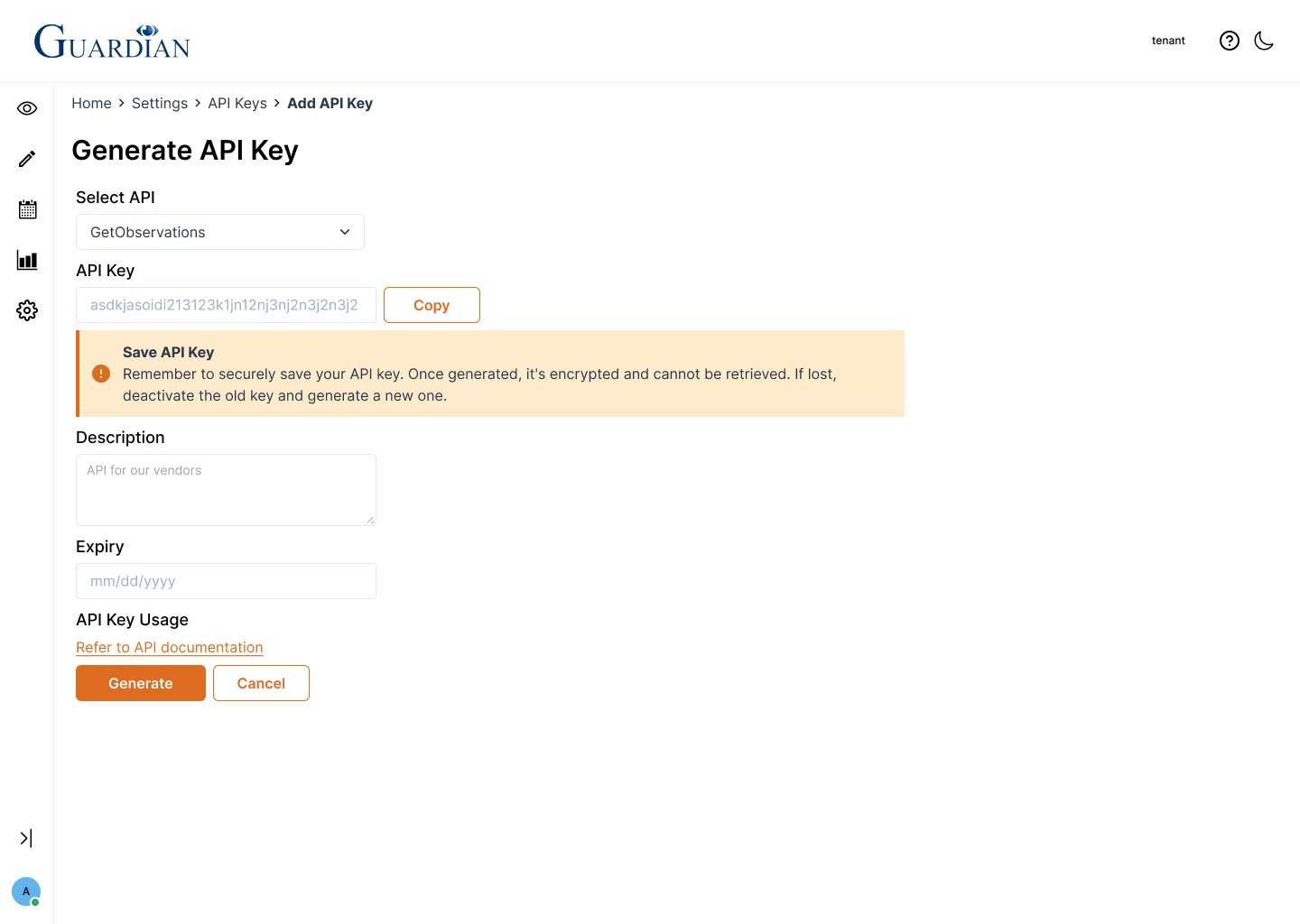Open the settings gear sidebar icon
The width and height of the screenshot is (1300, 924).
point(27,310)
